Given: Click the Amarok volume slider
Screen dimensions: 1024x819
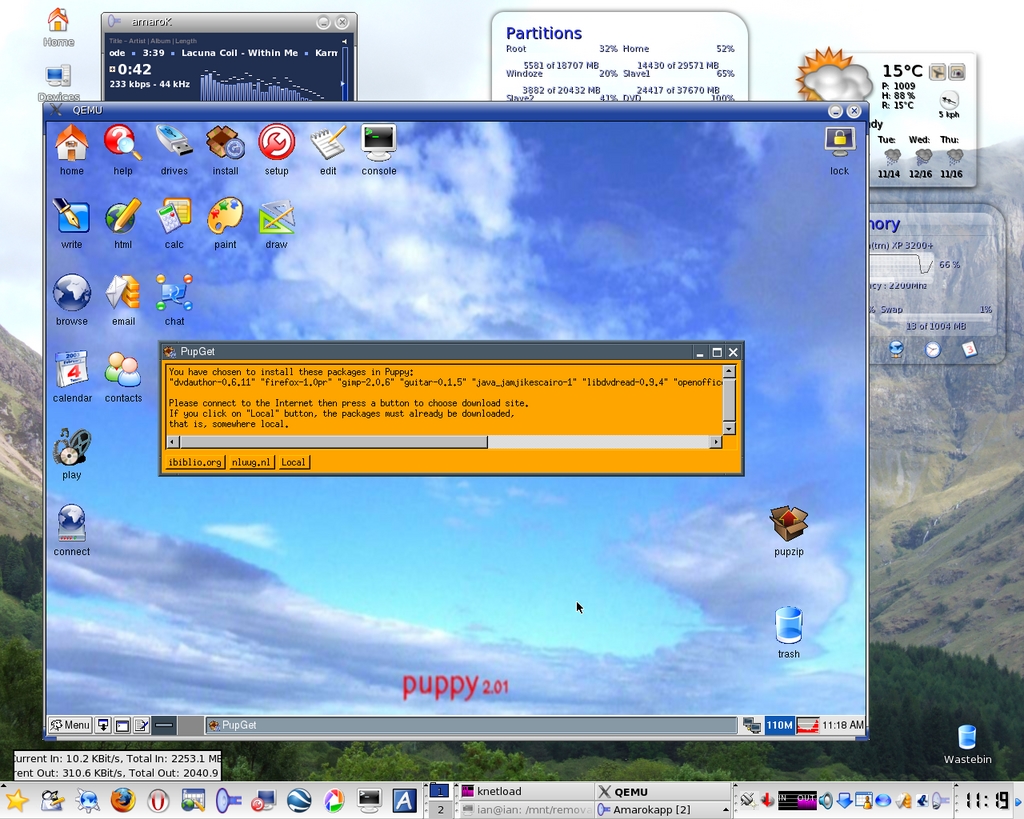Looking at the screenshot, I should [345, 73].
